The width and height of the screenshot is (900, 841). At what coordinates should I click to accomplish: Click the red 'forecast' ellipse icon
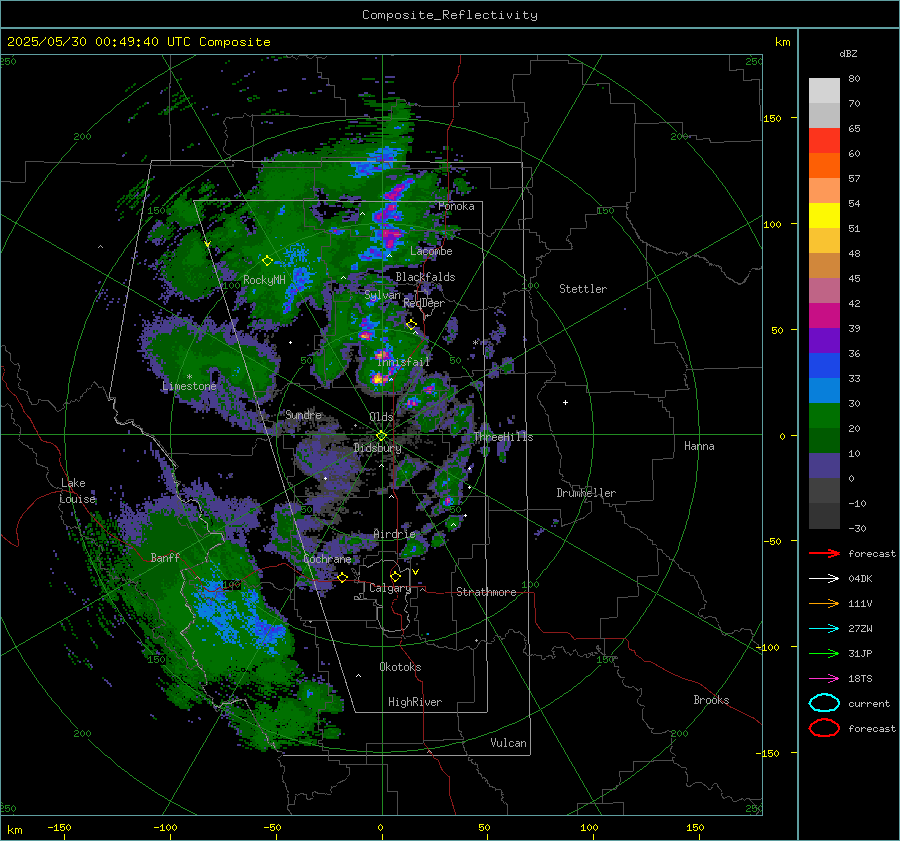click(x=824, y=728)
